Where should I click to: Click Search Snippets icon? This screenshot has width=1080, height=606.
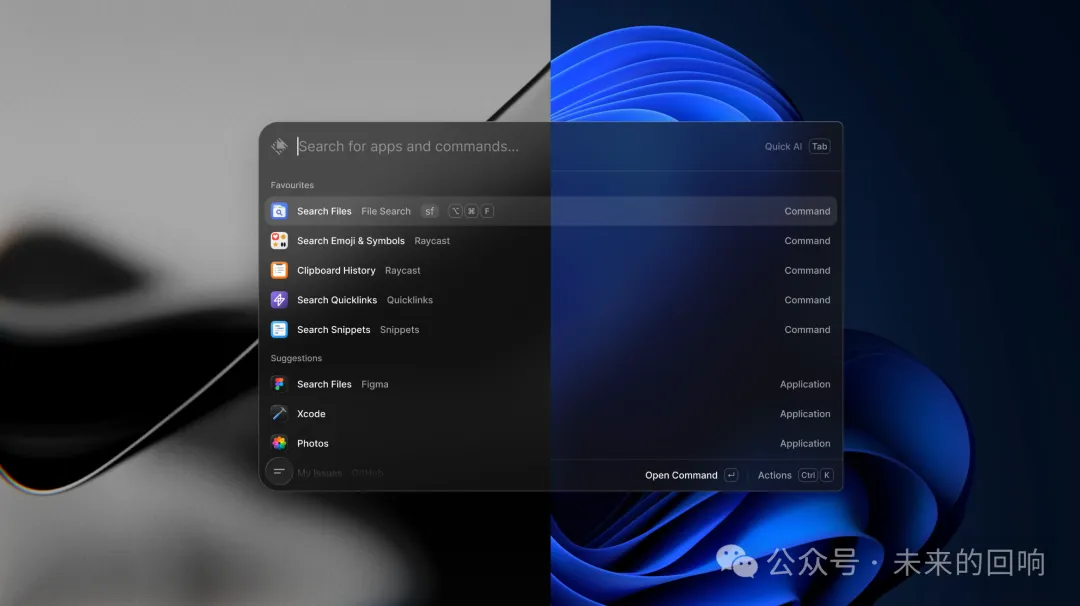coord(279,330)
